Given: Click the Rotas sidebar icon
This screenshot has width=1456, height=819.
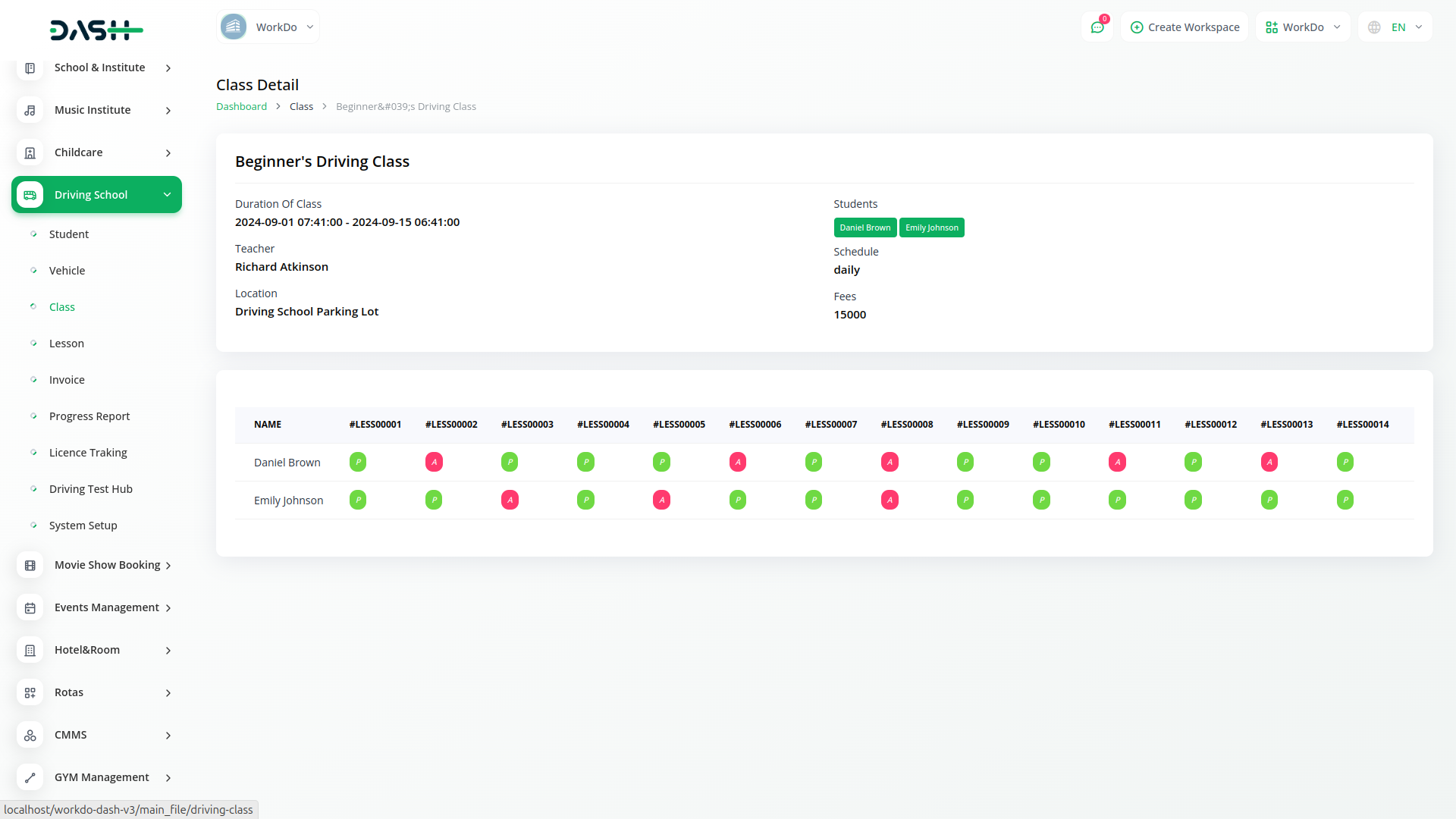Looking at the screenshot, I should pyautogui.click(x=30, y=693).
